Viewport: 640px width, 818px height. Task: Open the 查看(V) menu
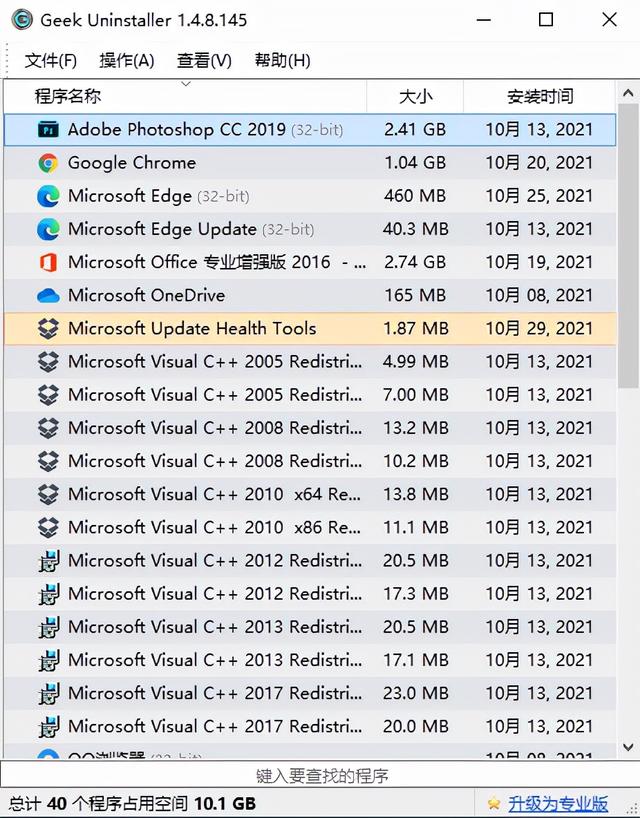(x=204, y=61)
